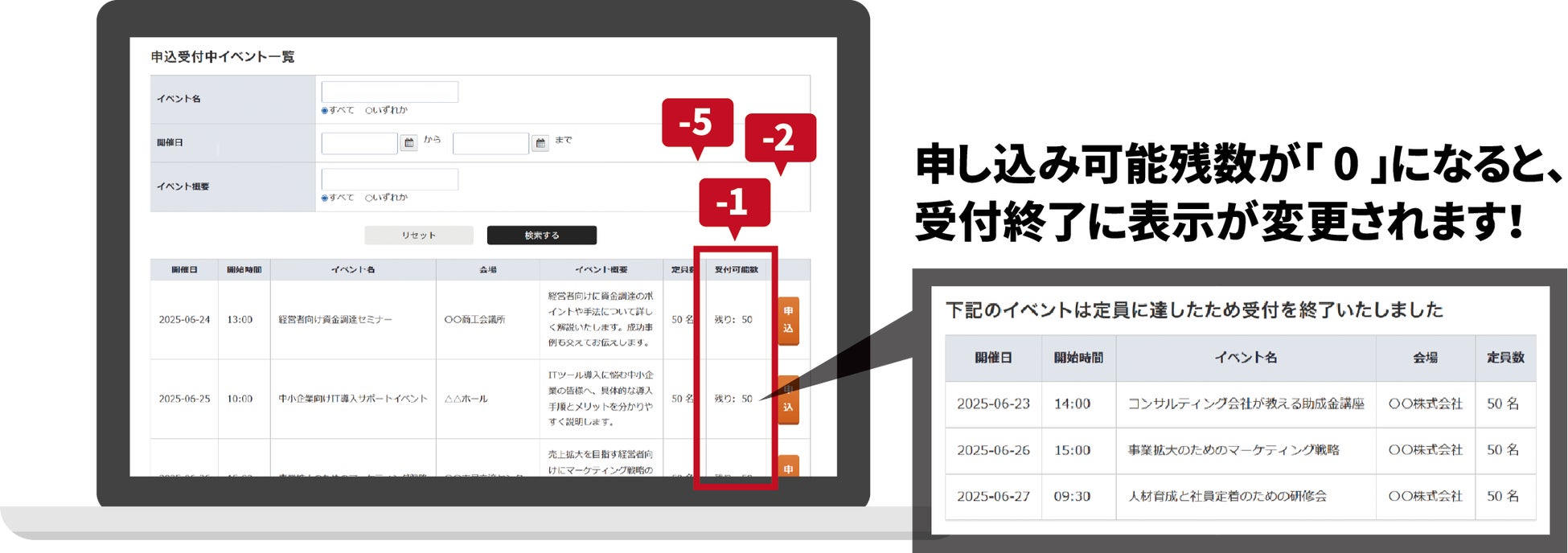
Task: Select いずれか under the イベント名 field
Action: coord(387,111)
